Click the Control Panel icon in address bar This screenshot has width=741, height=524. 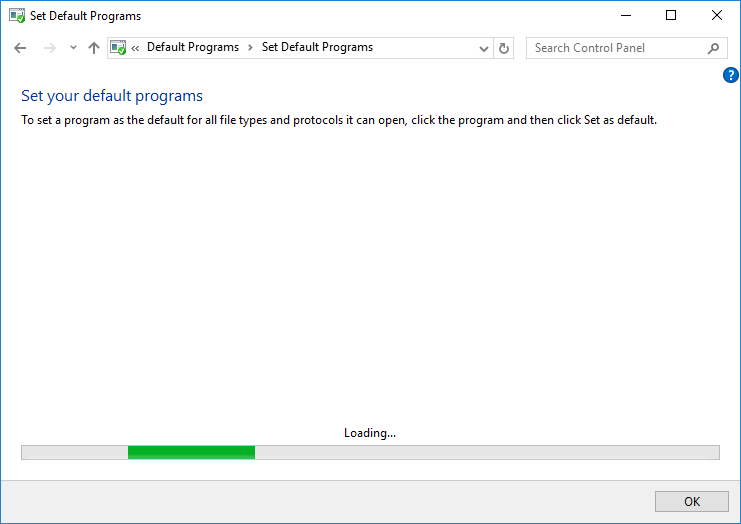coord(118,48)
